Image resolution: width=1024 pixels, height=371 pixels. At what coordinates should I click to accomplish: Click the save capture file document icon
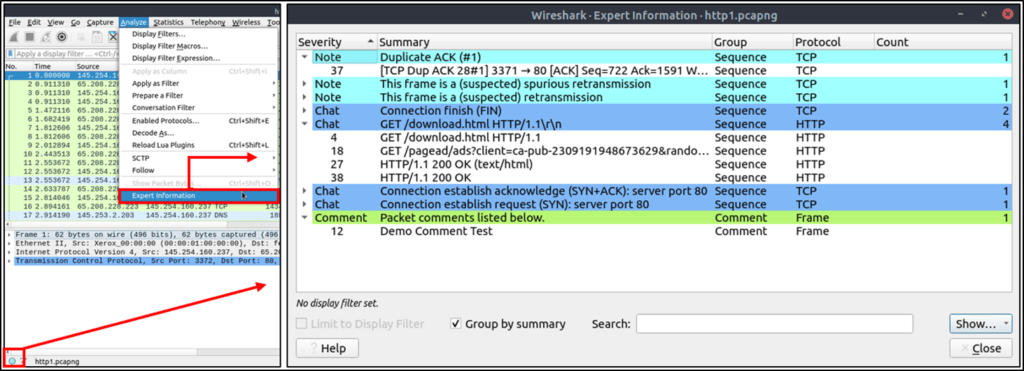(x=97, y=37)
